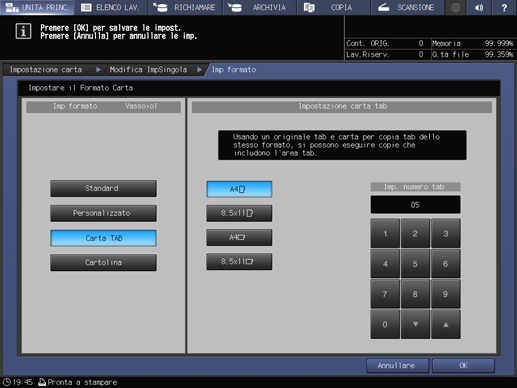Tap keypad digit 0

385,324
